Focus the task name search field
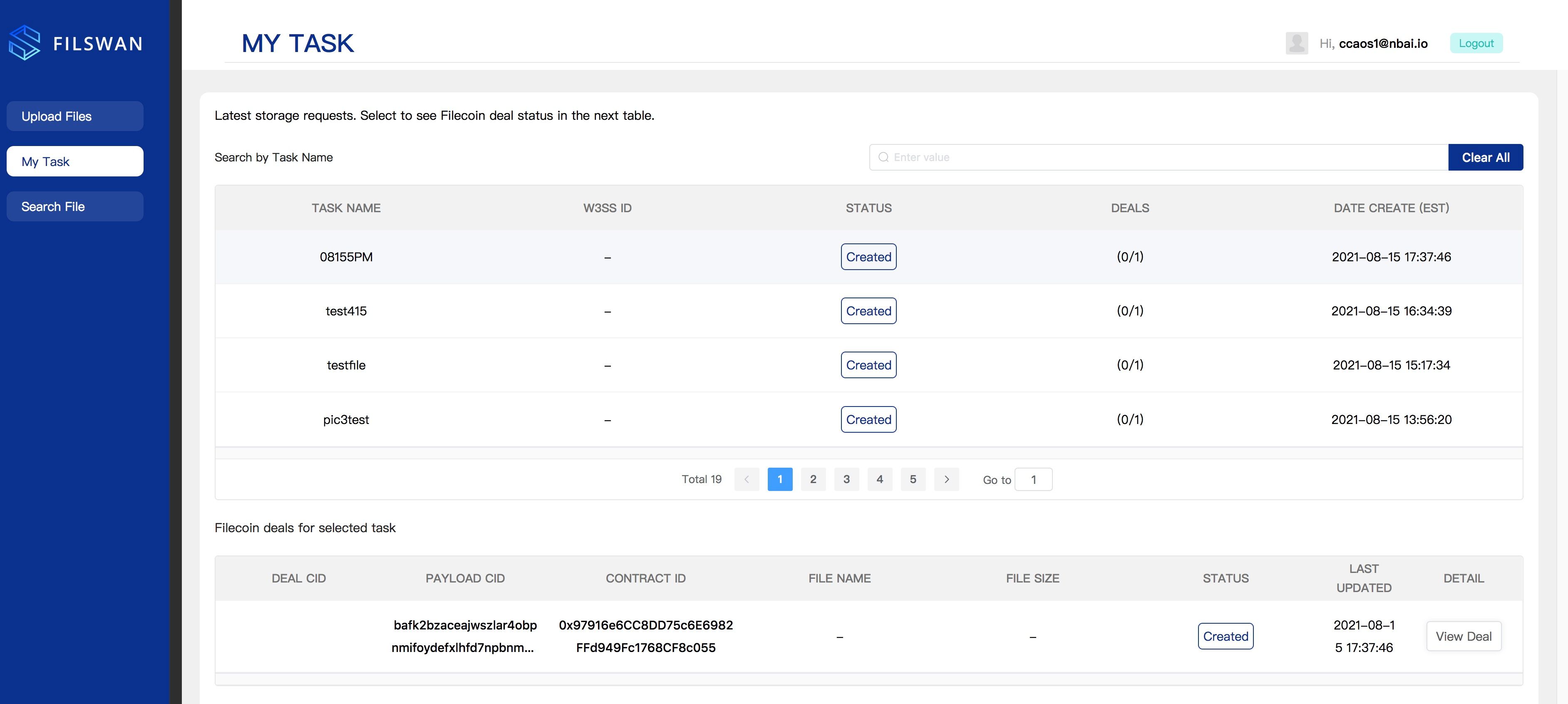 [x=1159, y=157]
